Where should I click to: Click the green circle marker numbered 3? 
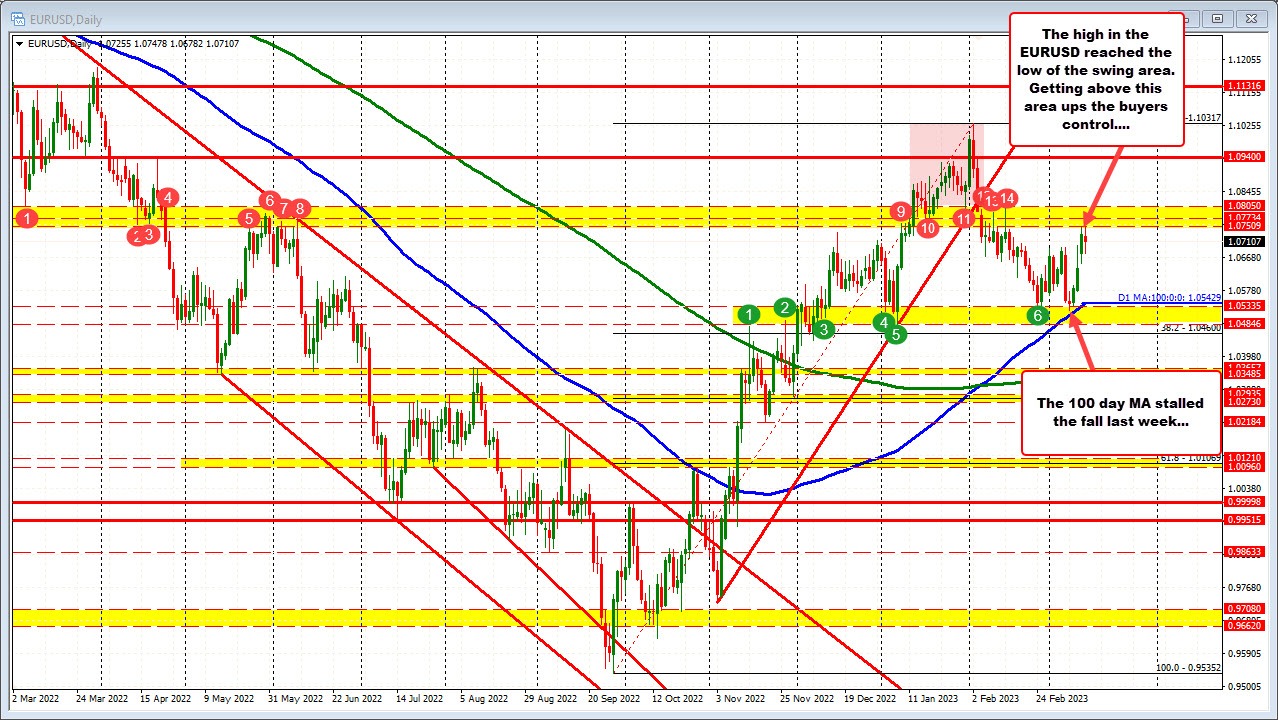(822, 328)
